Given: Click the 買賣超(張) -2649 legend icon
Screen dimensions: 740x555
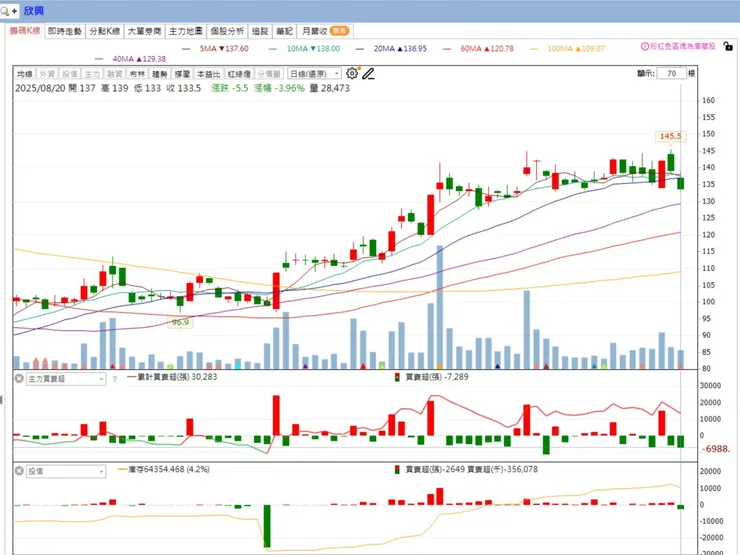Looking at the screenshot, I should [x=397, y=470].
